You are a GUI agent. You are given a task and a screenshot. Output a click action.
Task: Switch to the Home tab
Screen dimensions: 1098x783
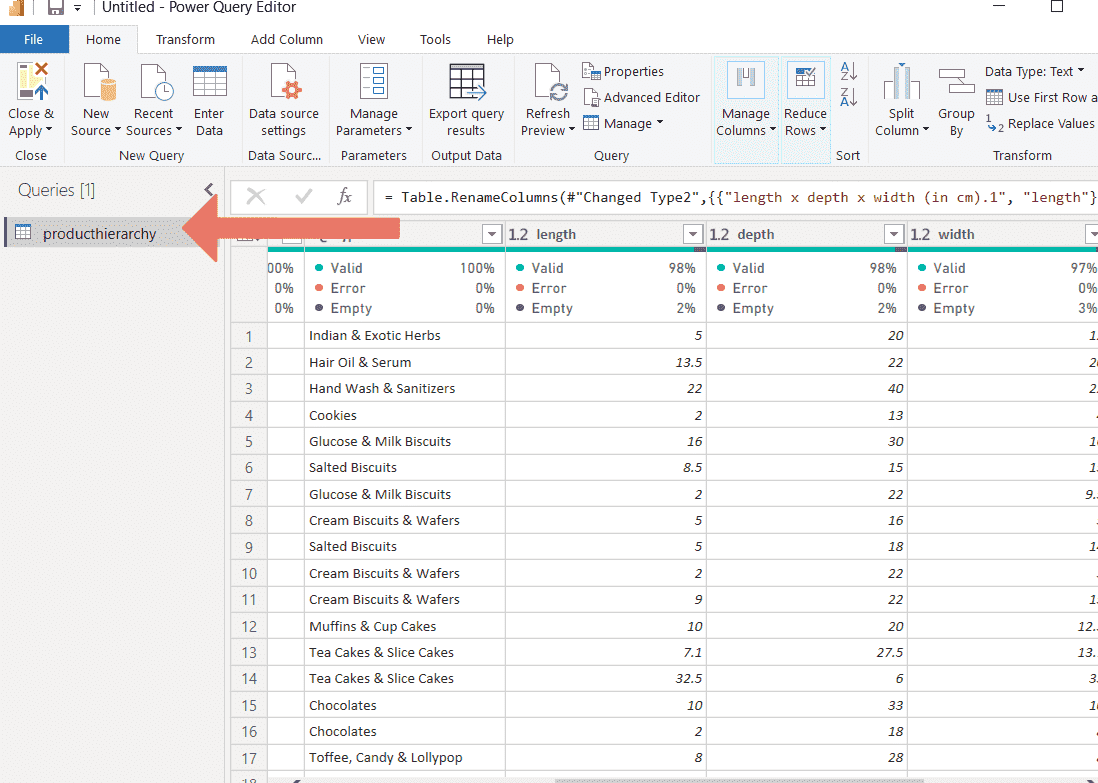tap(103, 40)
